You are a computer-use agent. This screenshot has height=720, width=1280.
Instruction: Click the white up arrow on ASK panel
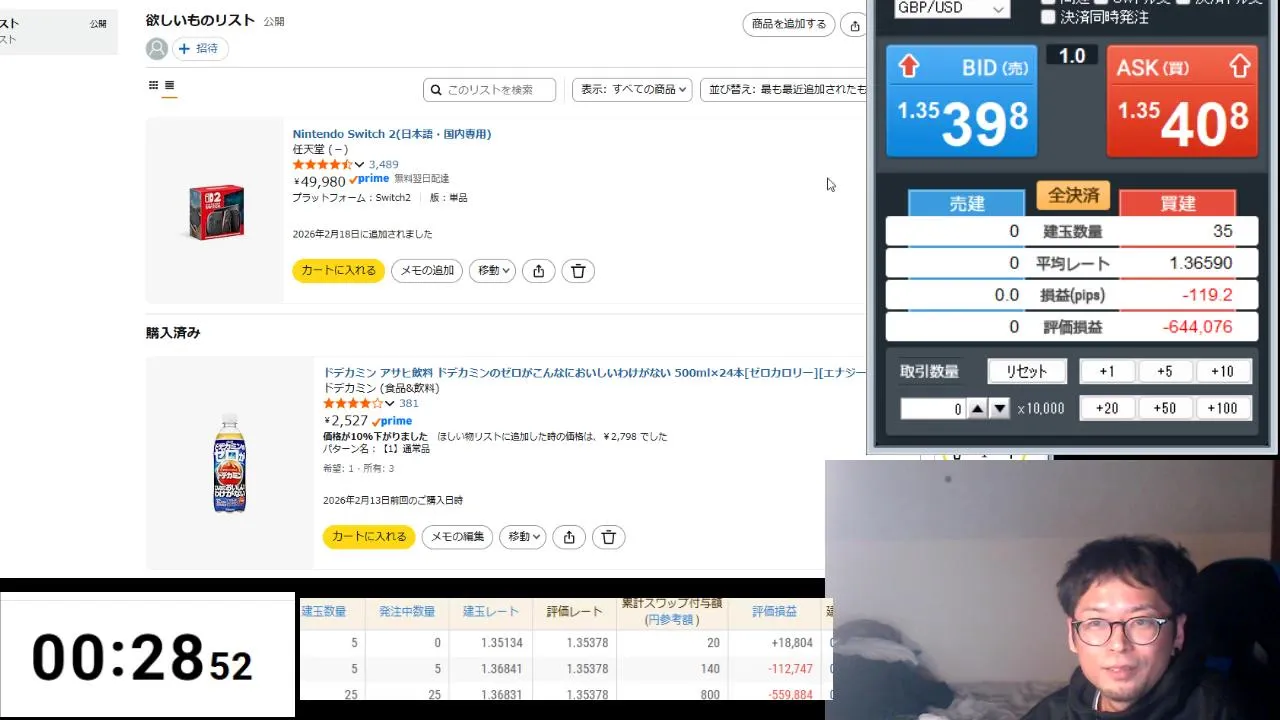(x=1239, y=66)
